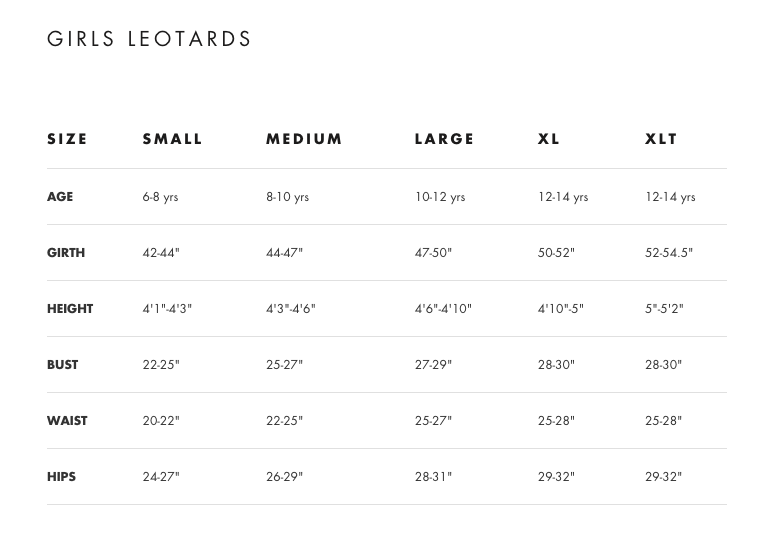Click the BUST row label
The image size is (765, 550).
(x=62, y=365)
